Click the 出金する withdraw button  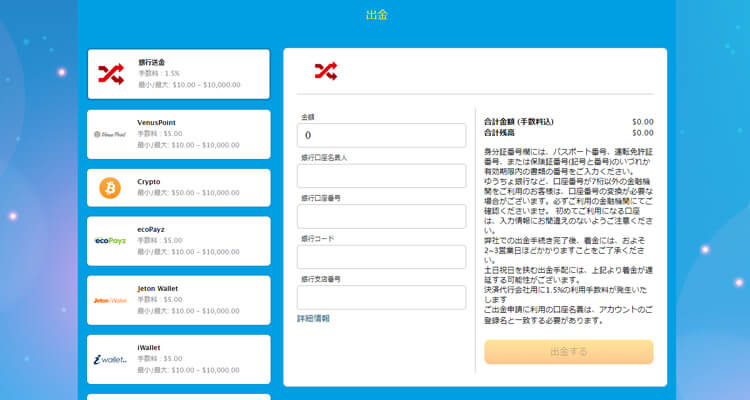(x=569, y=352)
